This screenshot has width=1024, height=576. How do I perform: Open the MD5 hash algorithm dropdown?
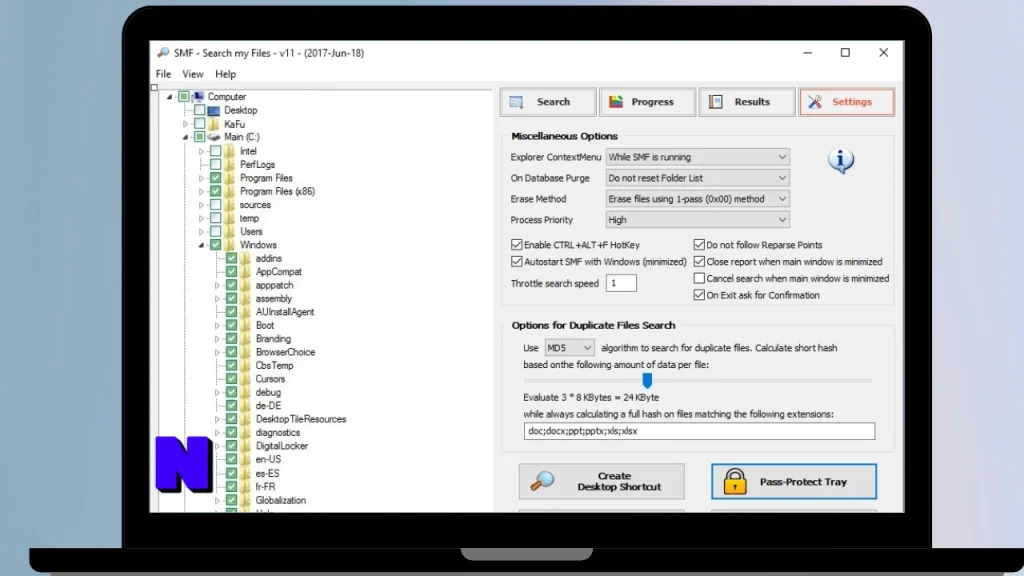569,348
